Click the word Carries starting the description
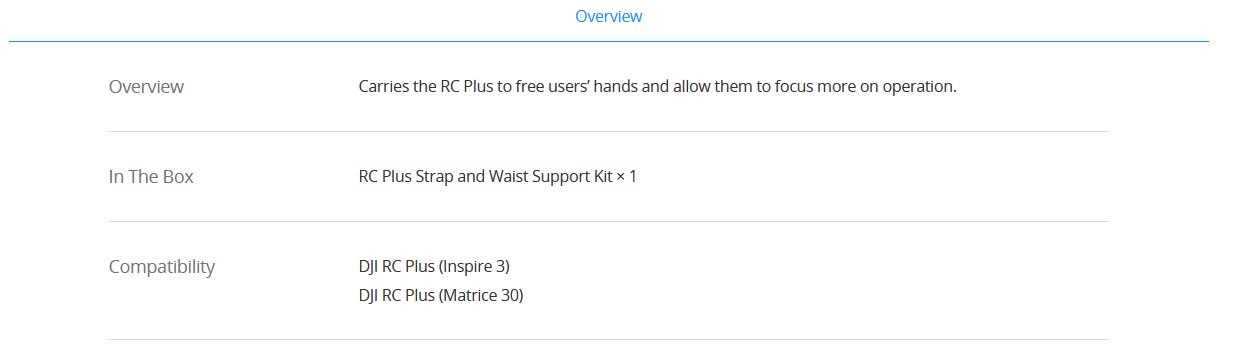Image resolution: width=1233 pixels, height=361 pixels. click(383, 86)
